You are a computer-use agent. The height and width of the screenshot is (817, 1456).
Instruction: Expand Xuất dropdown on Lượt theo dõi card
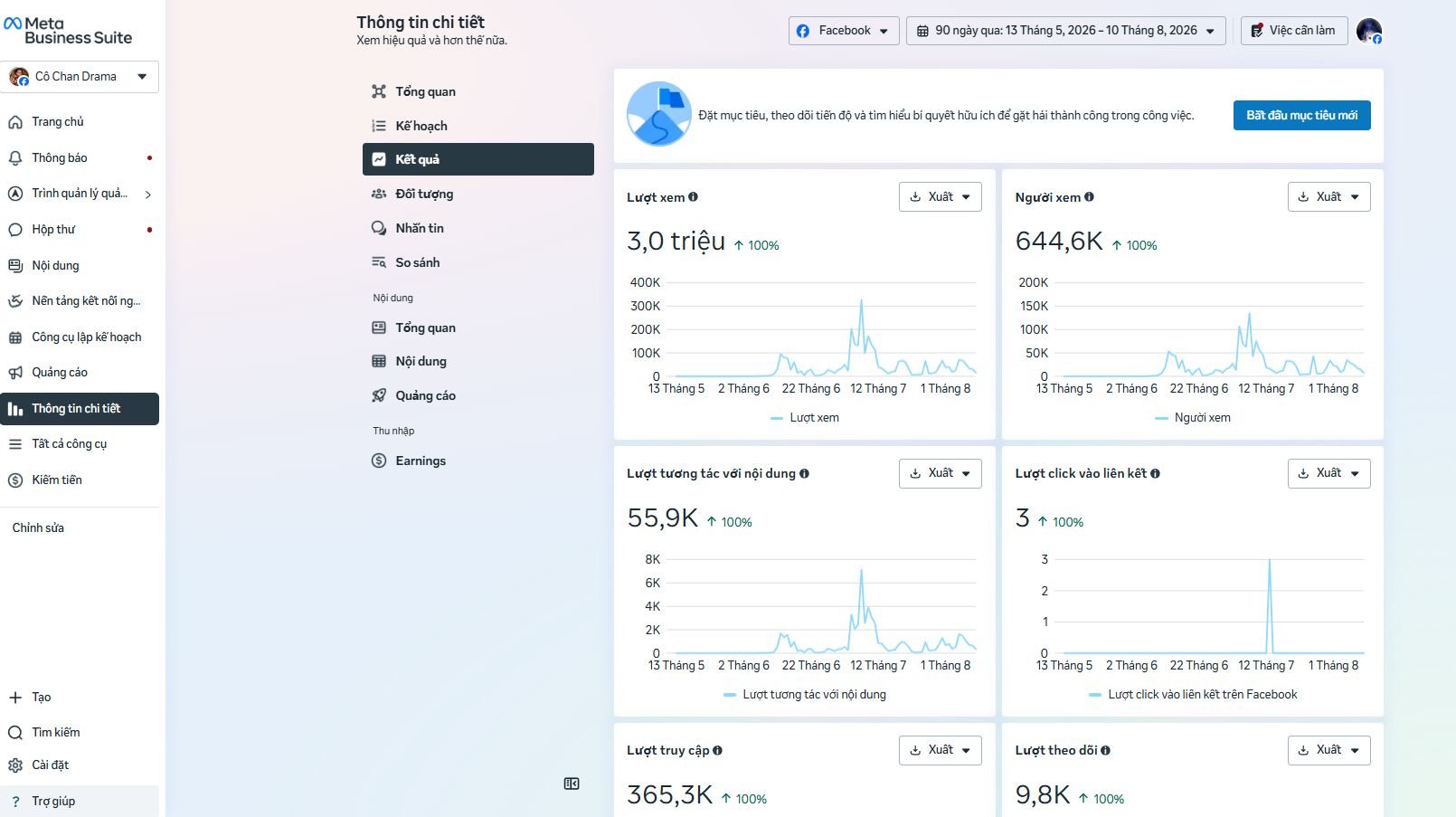(x=1328, y=750)
